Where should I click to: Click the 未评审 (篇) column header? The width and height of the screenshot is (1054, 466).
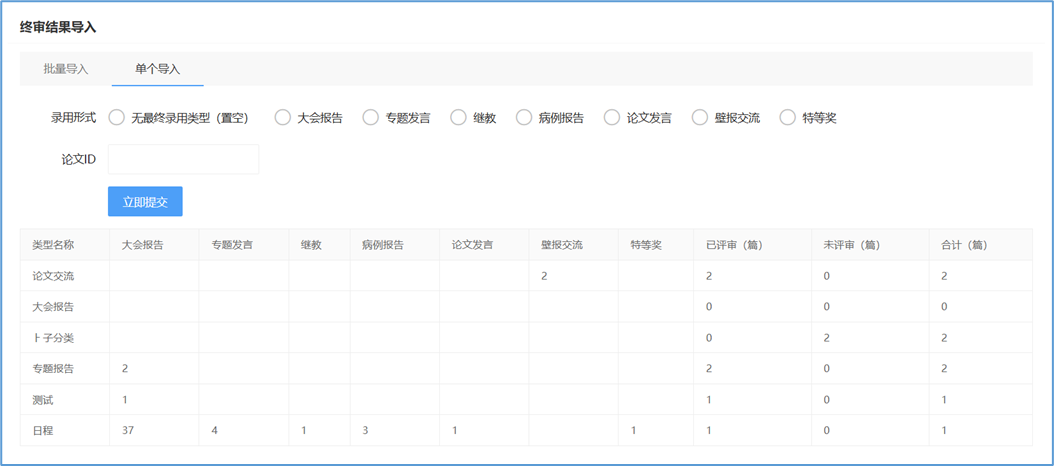point(853,245)
